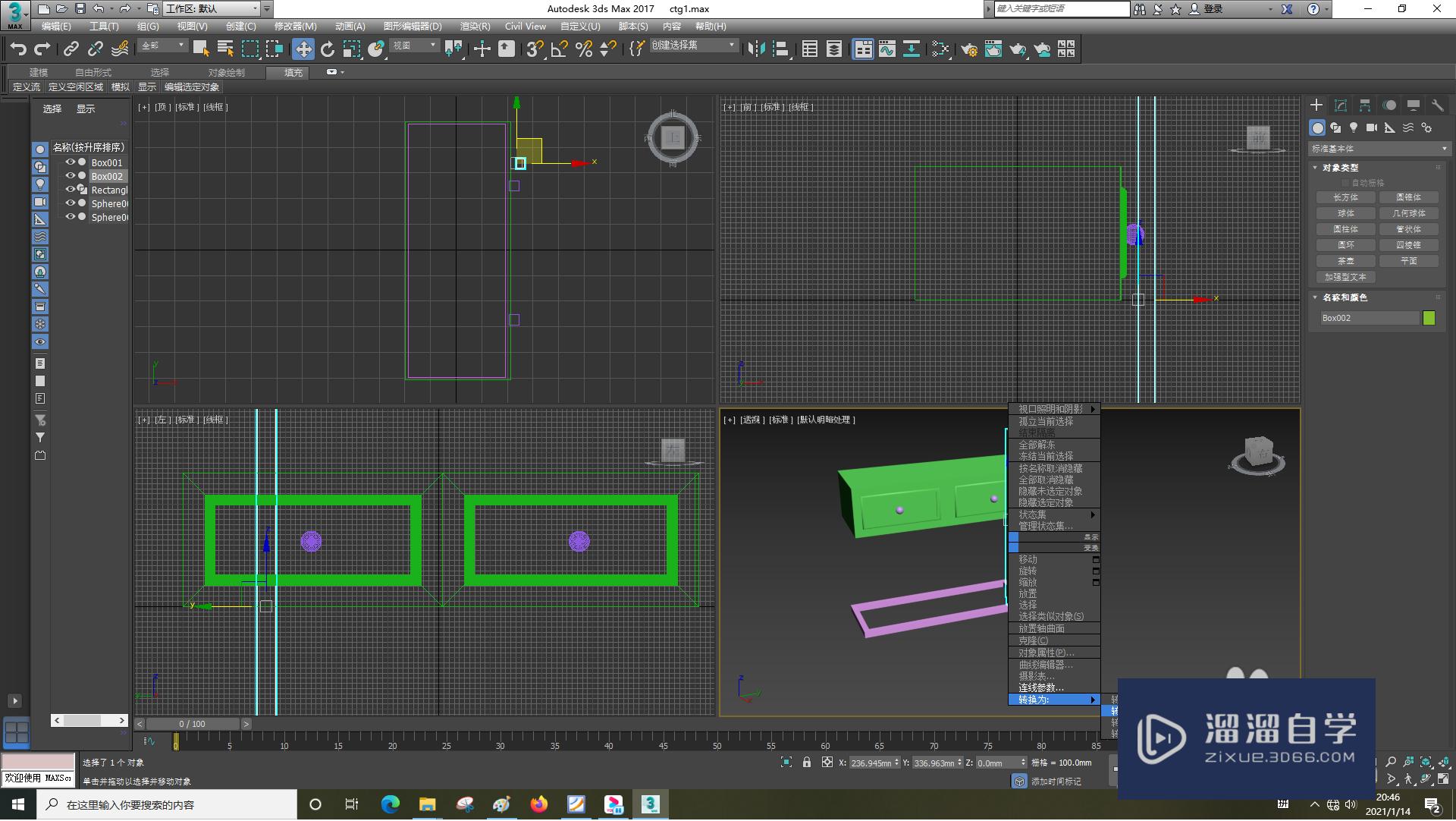Click the 圆柱体 cylinder creation button
The width and height of the screenshot is (1456, 821).
(1346, 229)
